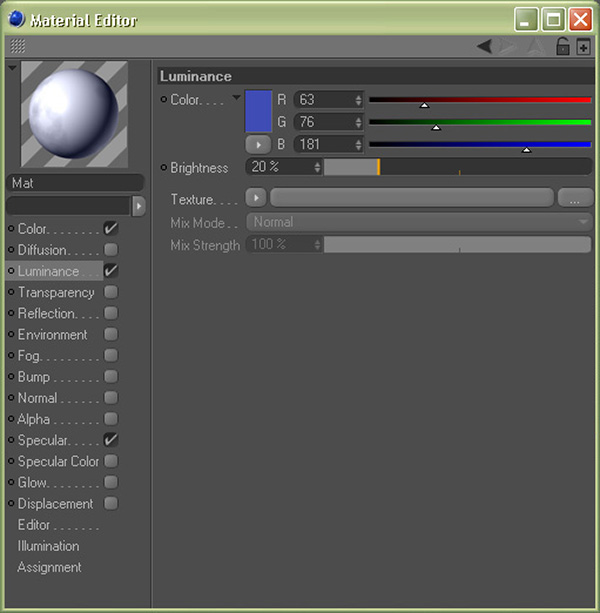This screenshot has width=600, height=613.
Task: Open the Assignment section
Action: (49, 567)
